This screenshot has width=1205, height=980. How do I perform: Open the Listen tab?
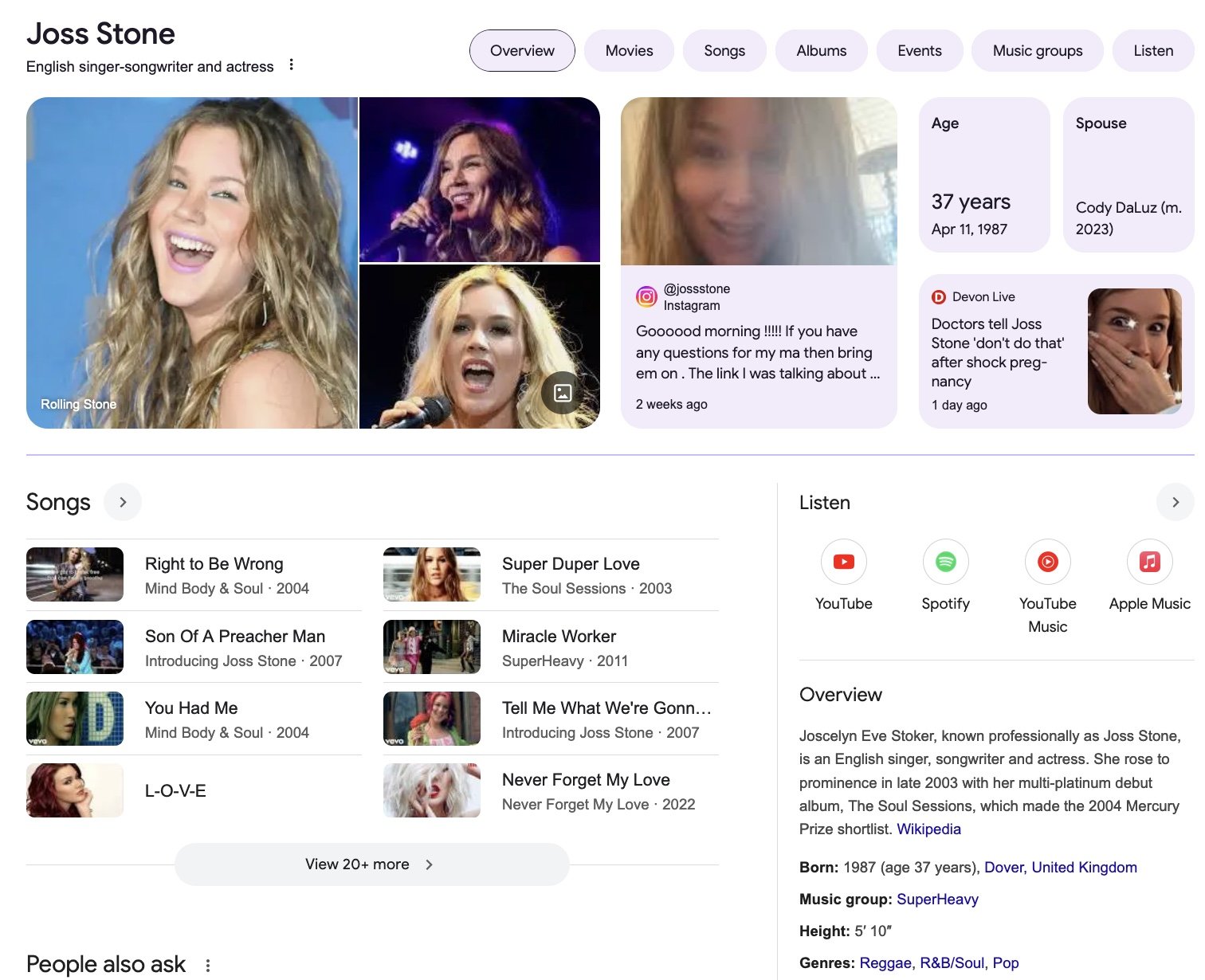click(x=1153, y=51)
